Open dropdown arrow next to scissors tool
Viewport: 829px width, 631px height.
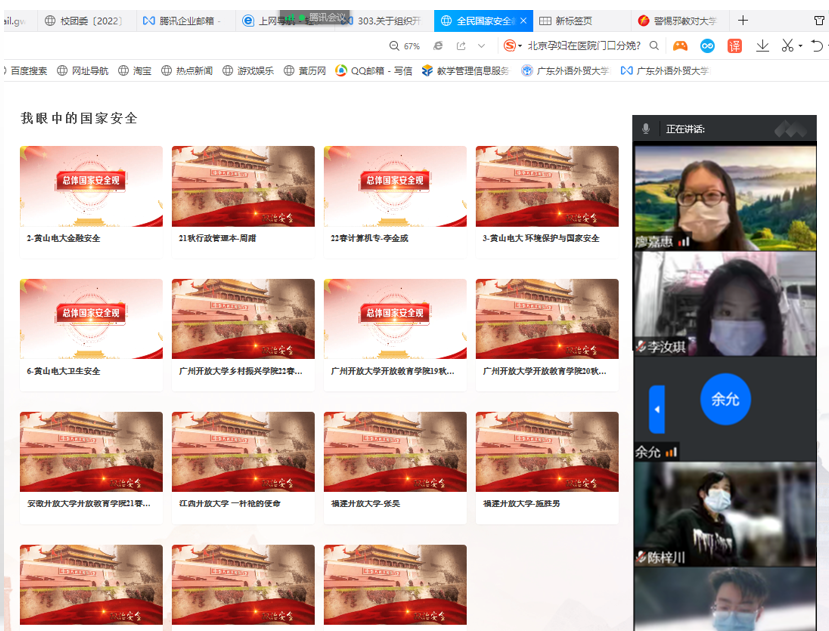pyautogui.click(x=800, y=46)
